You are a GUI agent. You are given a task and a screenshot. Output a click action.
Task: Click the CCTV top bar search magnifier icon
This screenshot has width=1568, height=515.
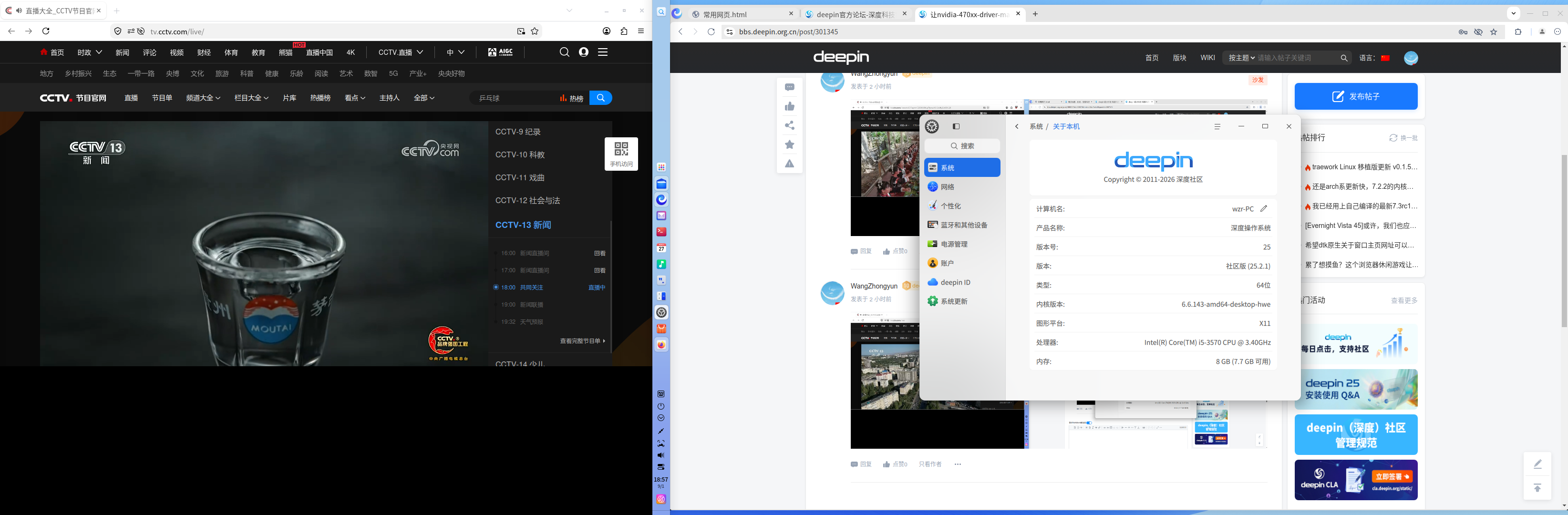pos(564,52)
